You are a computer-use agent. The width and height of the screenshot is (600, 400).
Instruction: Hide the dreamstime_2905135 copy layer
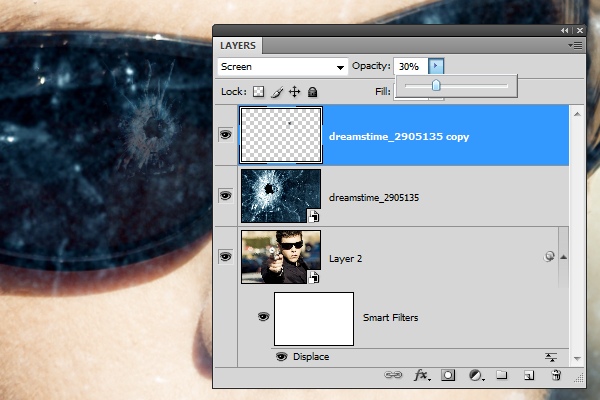[x=226, y=135]
